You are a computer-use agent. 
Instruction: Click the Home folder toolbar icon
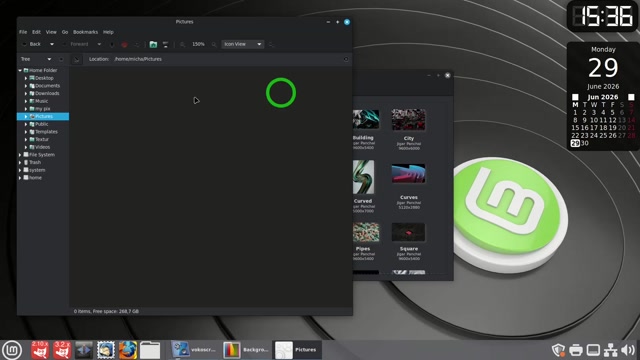click(x=153, y=44)
